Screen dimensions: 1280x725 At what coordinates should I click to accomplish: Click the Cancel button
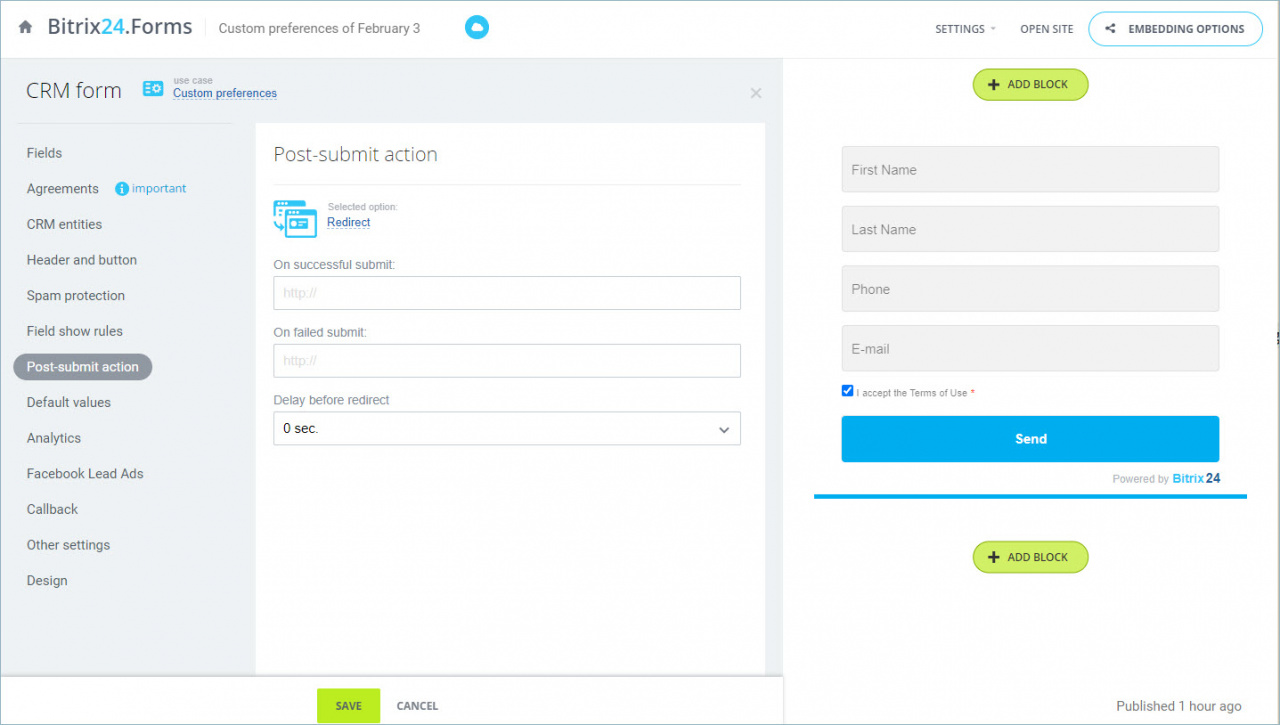417,706
